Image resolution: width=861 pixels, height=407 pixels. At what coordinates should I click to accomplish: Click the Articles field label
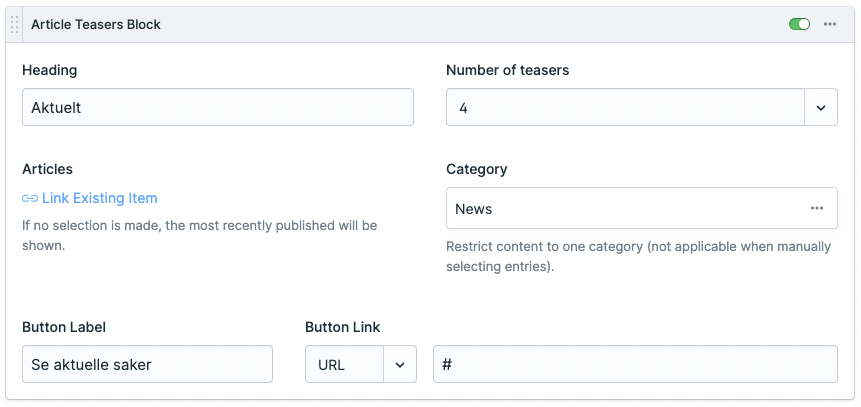click(47, 169)
